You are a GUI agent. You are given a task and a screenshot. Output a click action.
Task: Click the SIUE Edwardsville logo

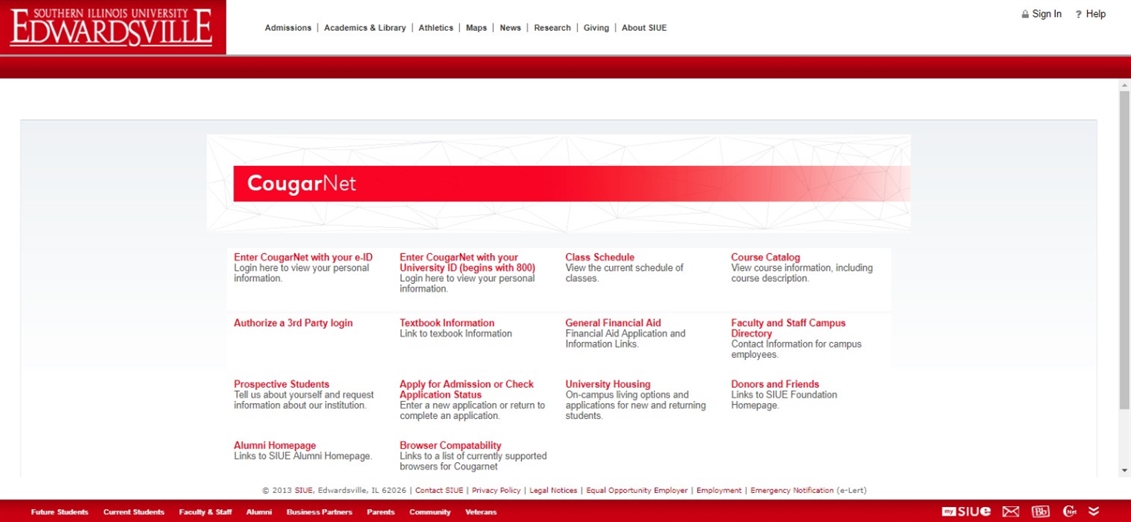[x=112, y=27]
